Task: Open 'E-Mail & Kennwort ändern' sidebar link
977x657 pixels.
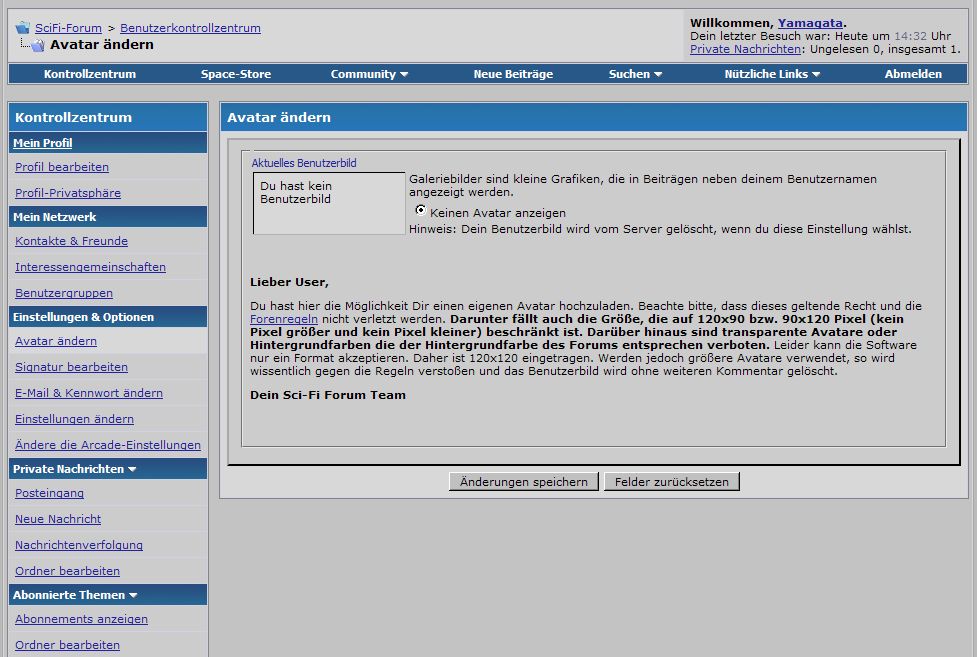Action: (89, 393)
